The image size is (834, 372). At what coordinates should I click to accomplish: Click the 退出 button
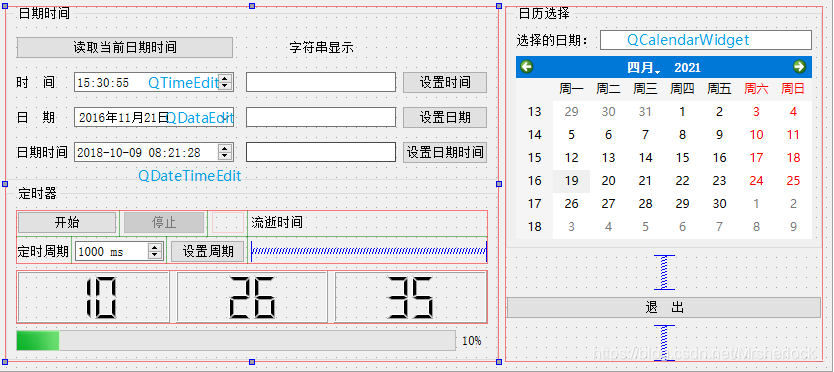664,307
